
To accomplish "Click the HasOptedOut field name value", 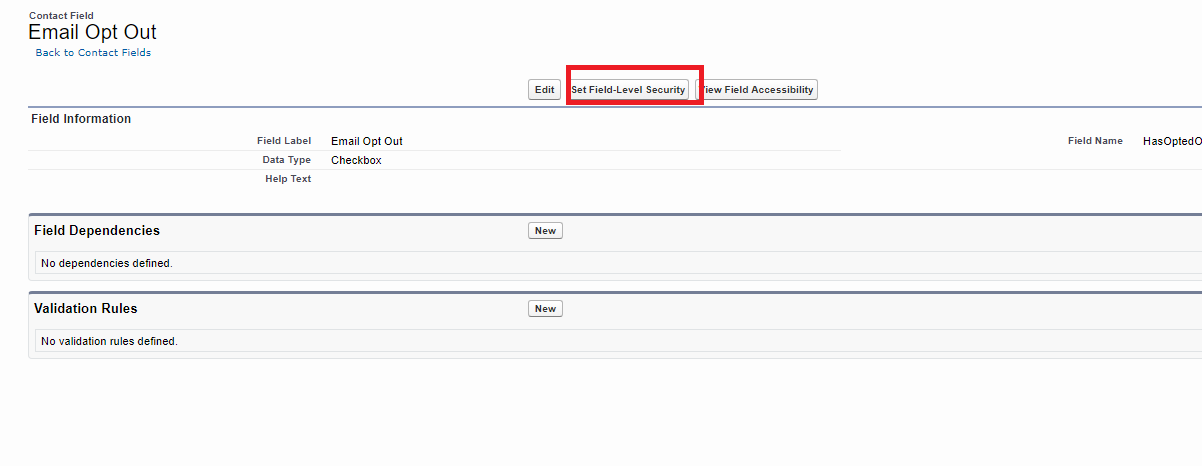I will pyautogui.click(x=1172, y=142).
